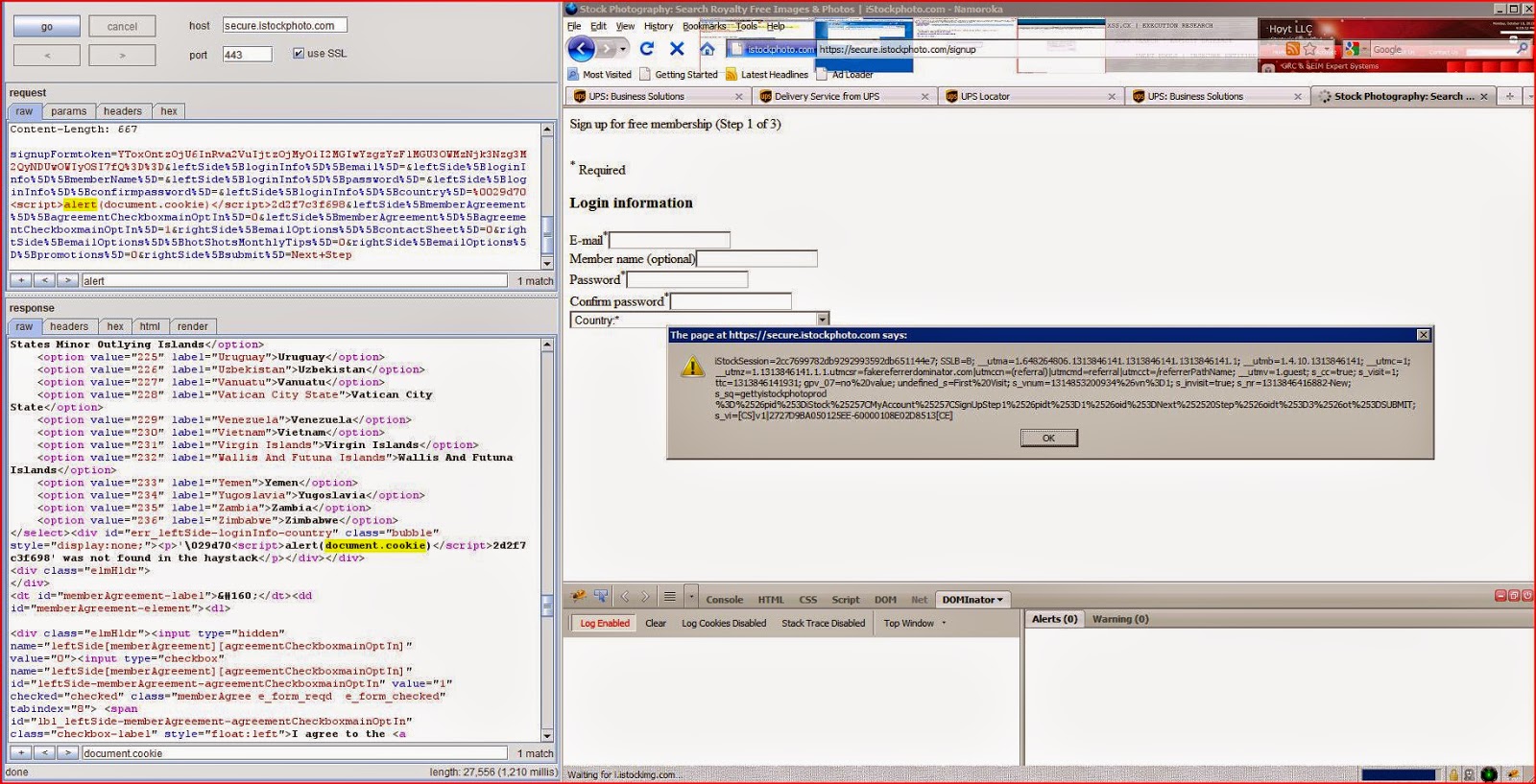This screenshot has width=1536, height=784.
Task: Activate the Firebug inspect element icon
Action: (x=601, y=597)
